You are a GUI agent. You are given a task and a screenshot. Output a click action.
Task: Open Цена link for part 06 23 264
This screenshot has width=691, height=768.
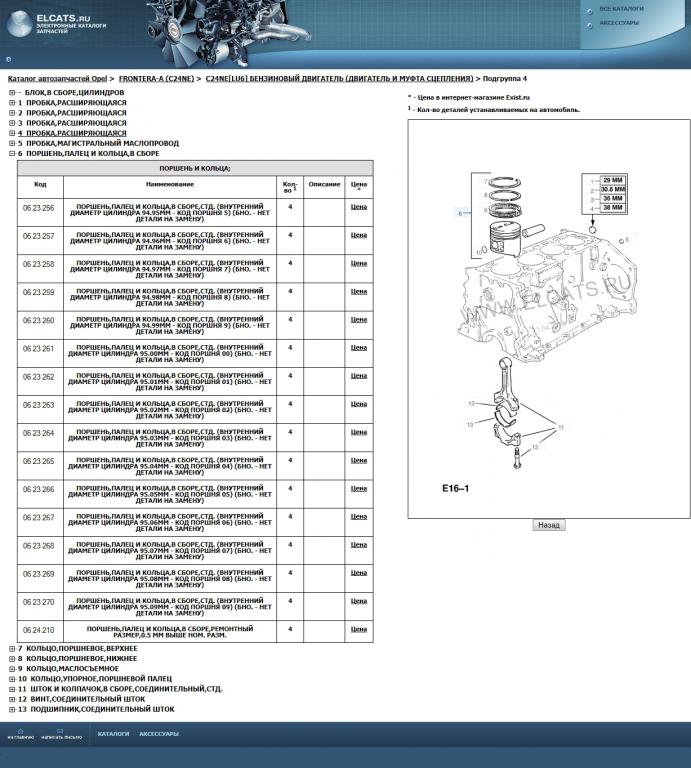358,432
